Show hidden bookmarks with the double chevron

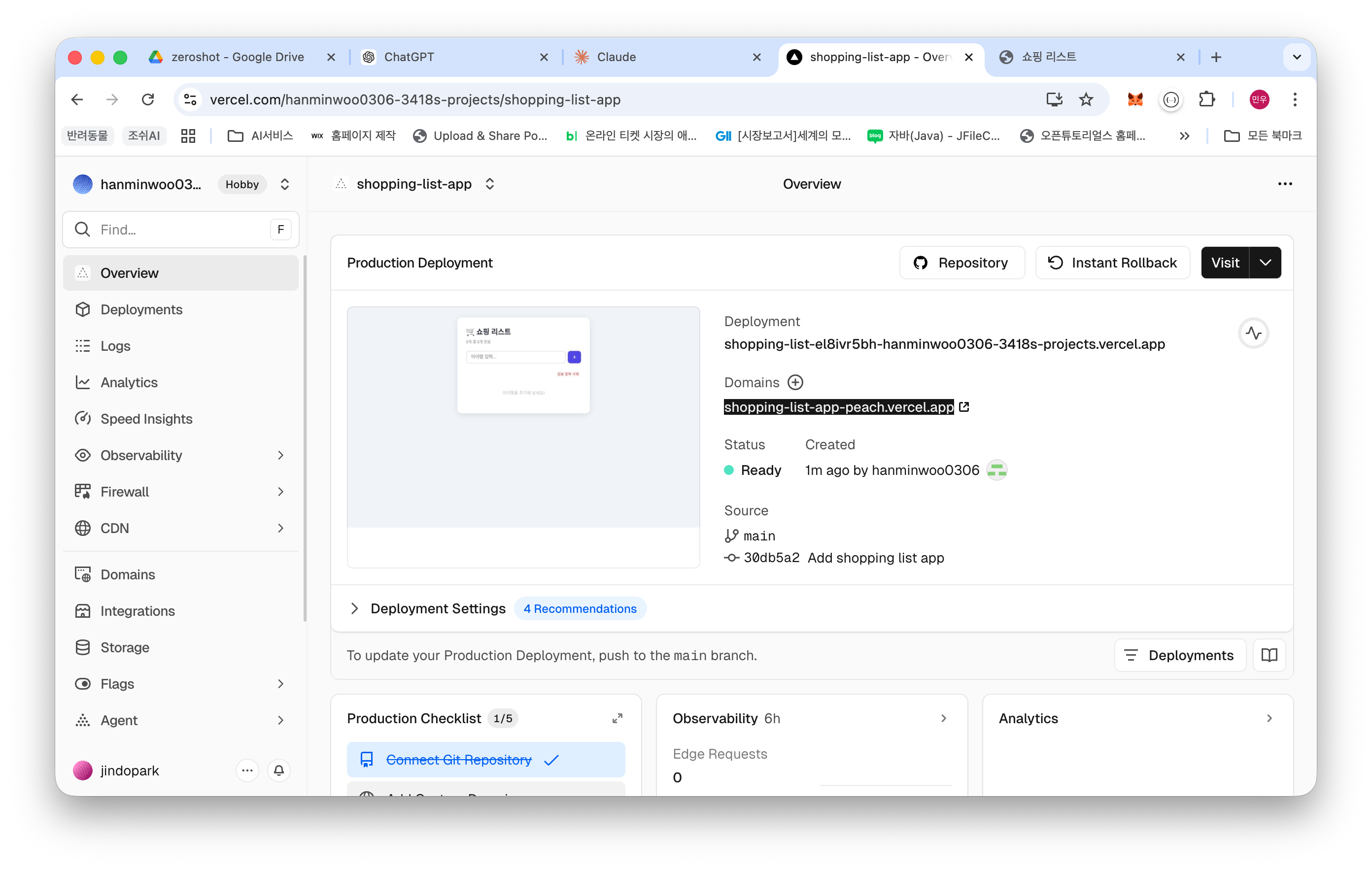[1184, 135]
